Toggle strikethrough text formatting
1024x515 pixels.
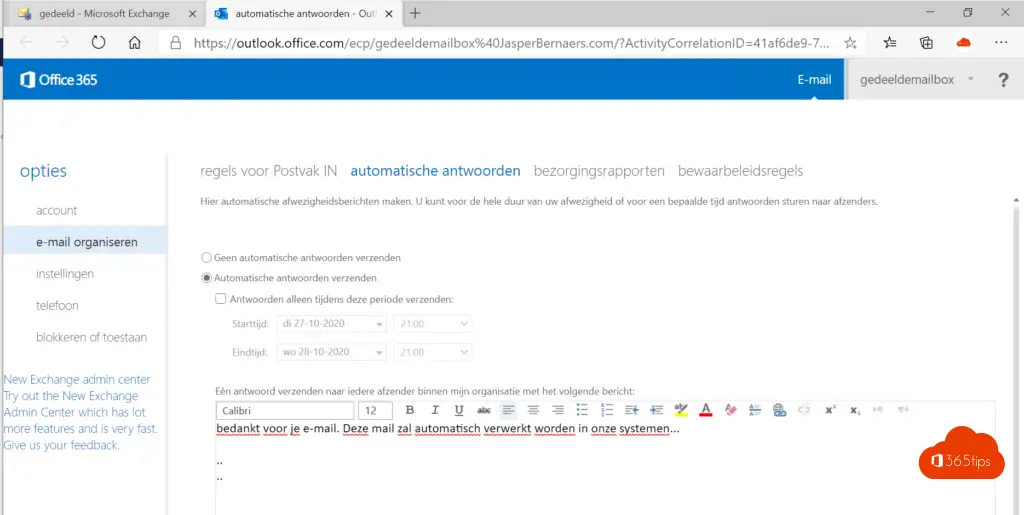tap(484, 410)
